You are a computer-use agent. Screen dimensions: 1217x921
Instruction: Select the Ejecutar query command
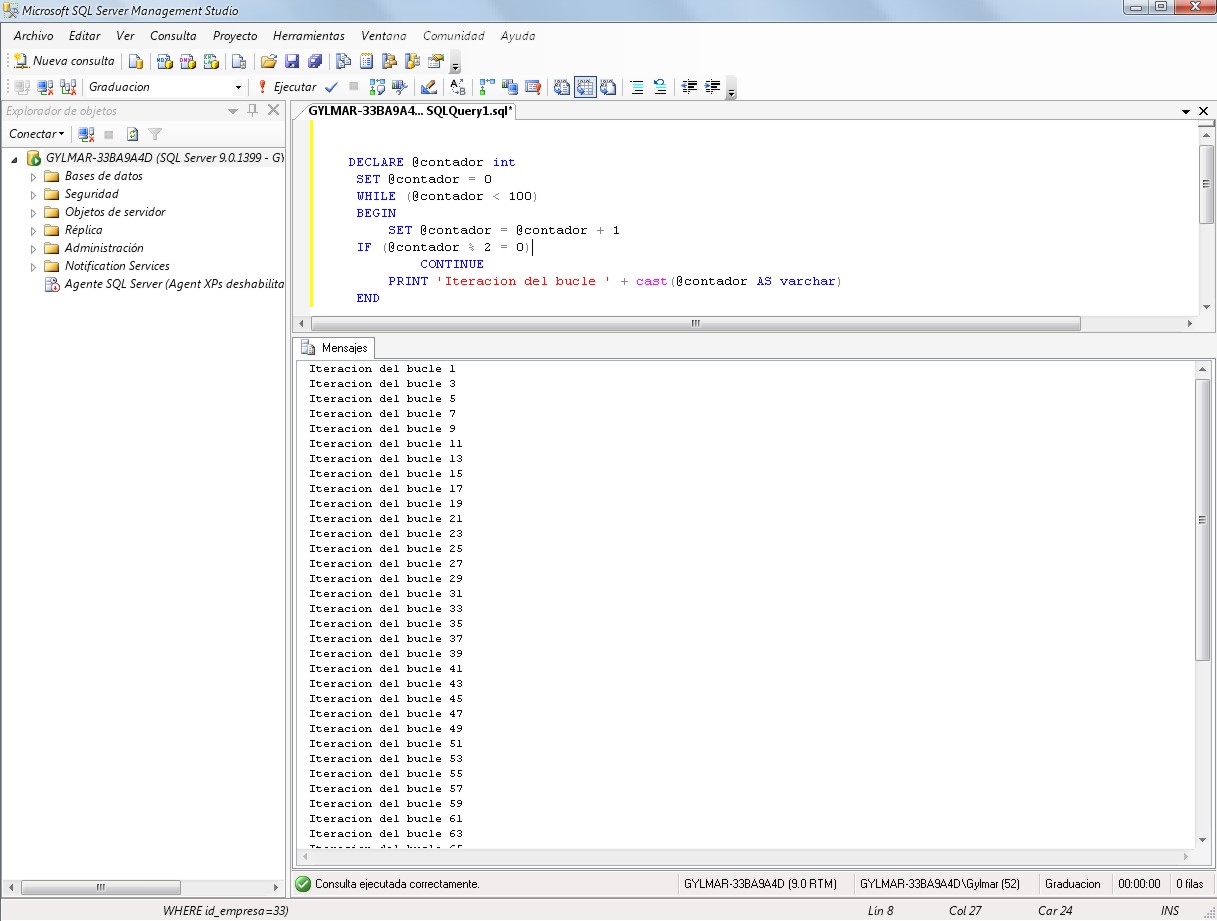[x=297, y=86]
